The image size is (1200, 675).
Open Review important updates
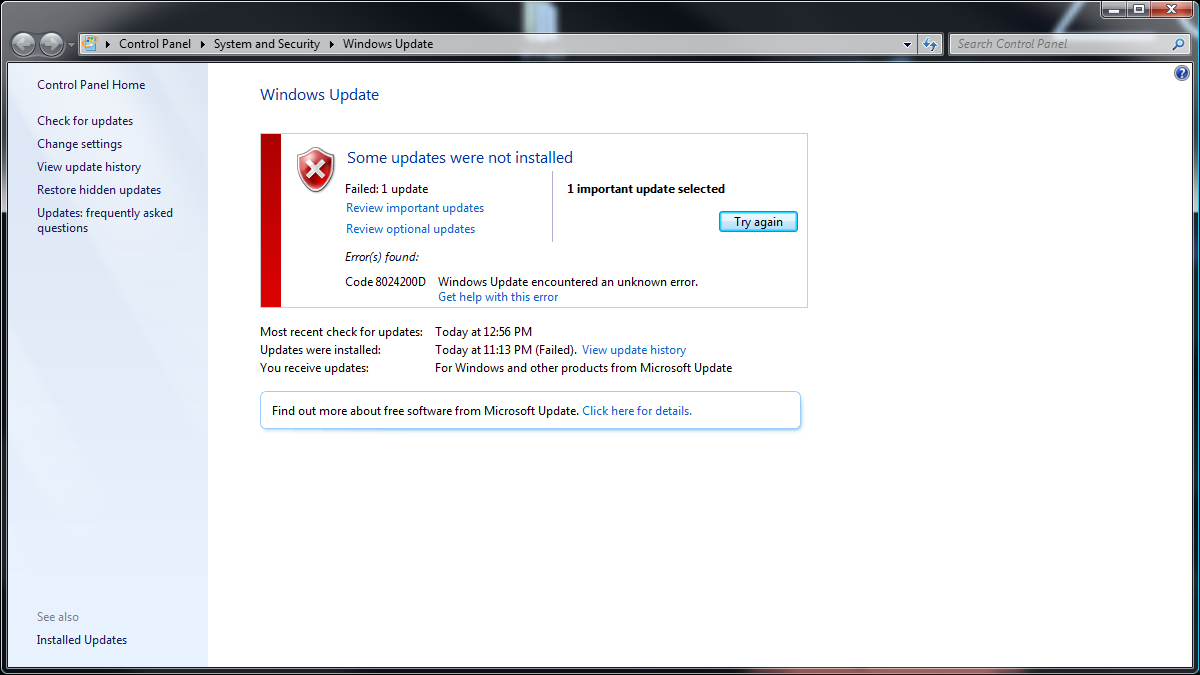click(x=415, y=208)
